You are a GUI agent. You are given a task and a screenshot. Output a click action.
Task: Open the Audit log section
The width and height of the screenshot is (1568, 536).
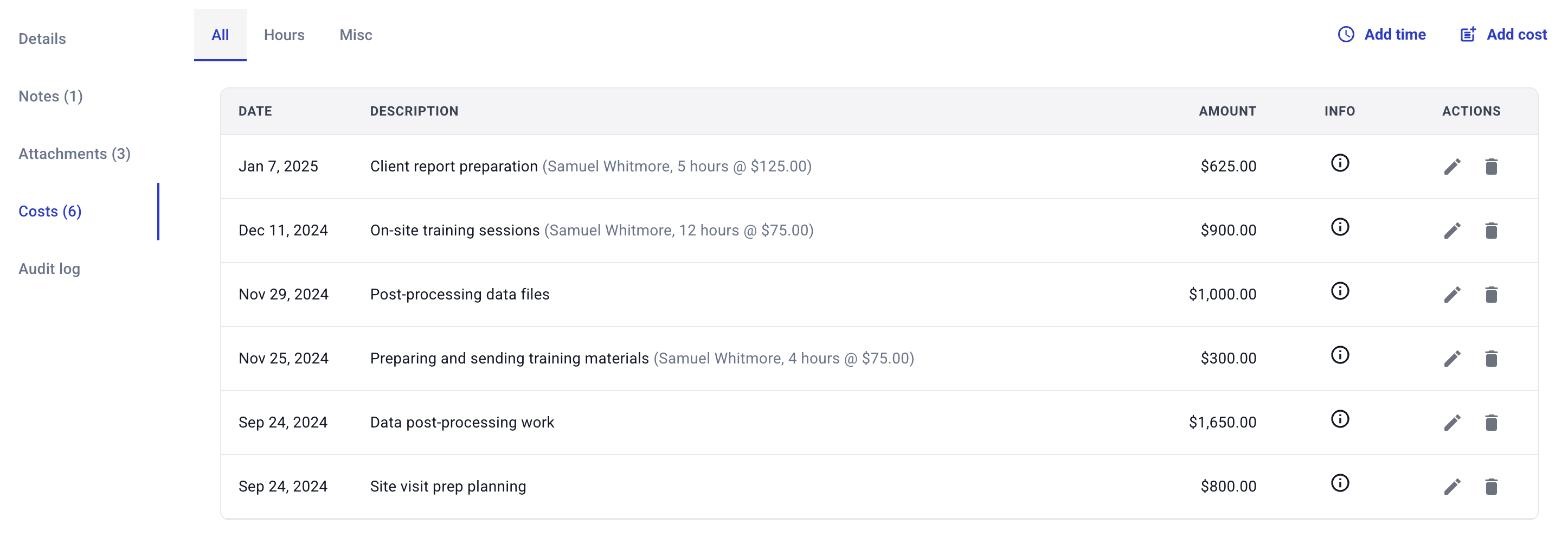(x=49, y=269)
